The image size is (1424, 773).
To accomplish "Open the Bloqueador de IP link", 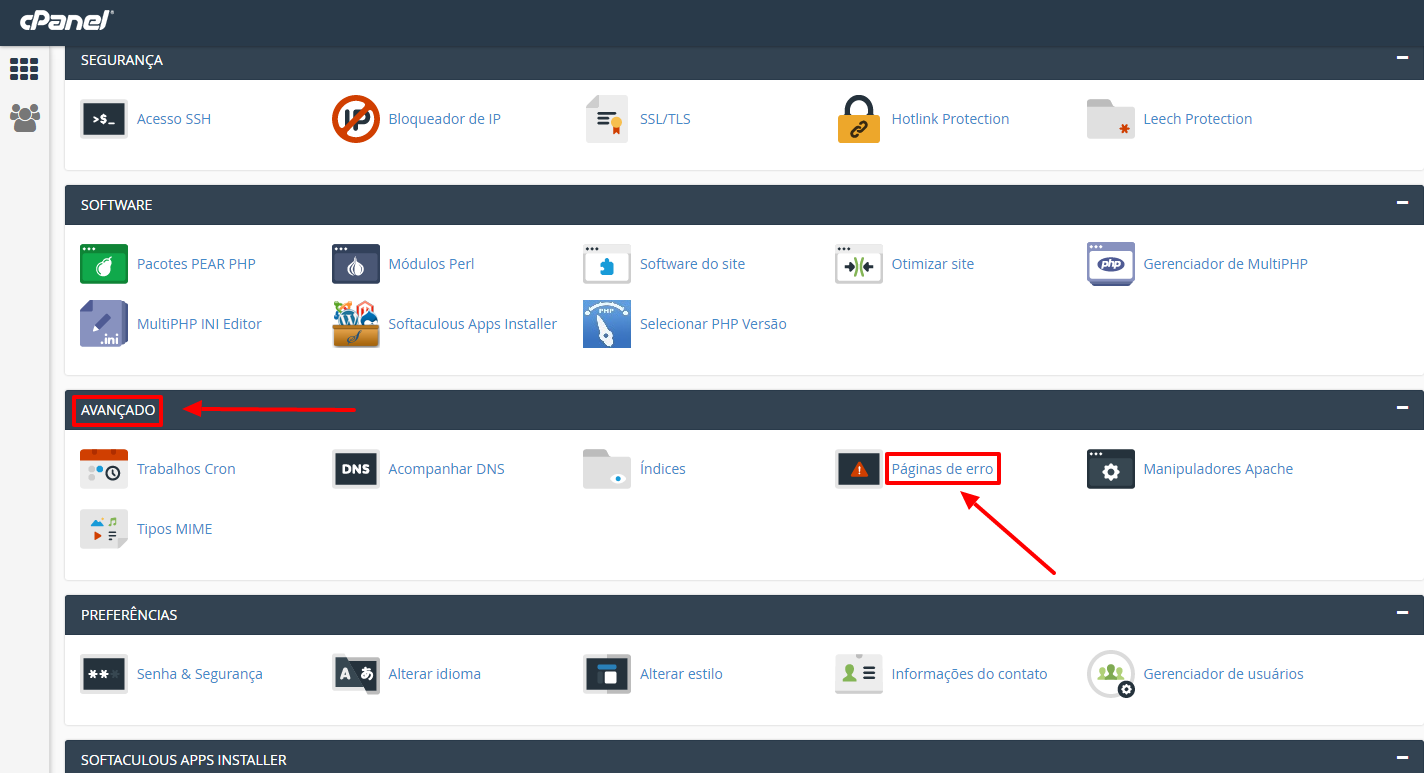I will coord(444,119).
